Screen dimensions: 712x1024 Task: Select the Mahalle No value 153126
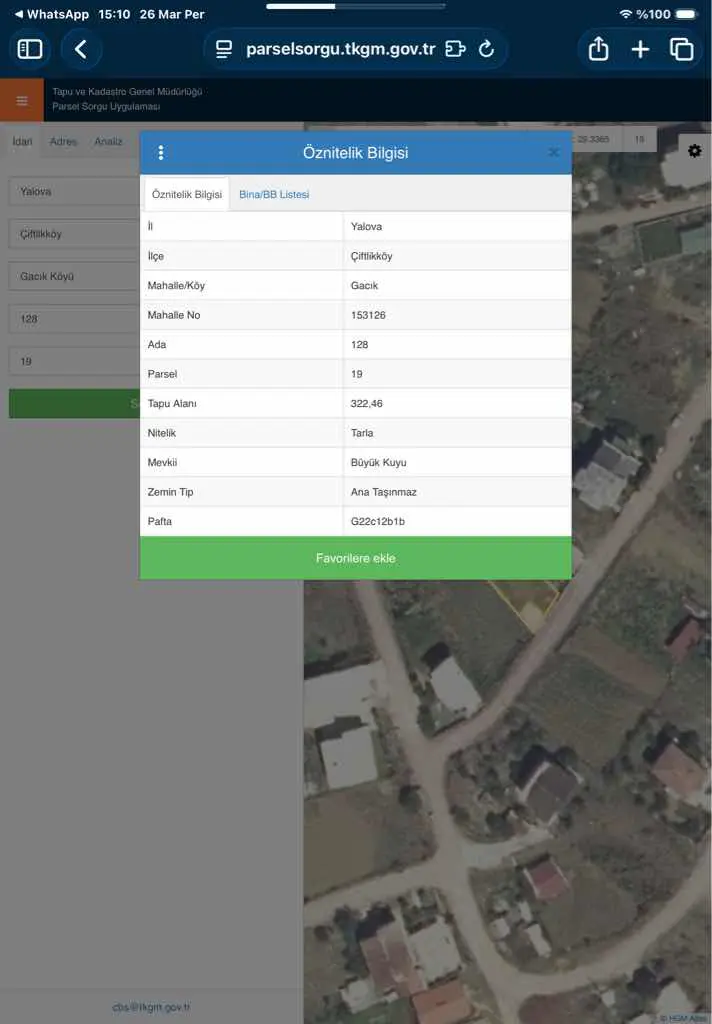368,315
